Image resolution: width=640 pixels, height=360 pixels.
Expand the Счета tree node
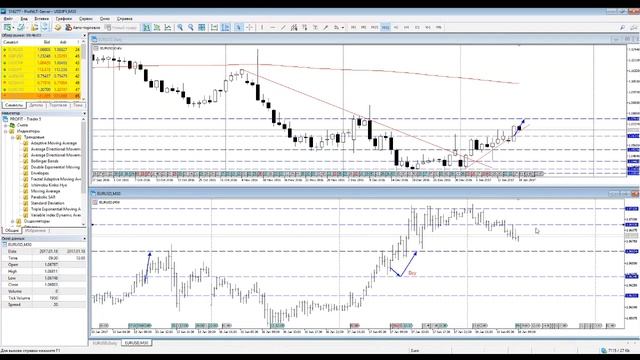tap(6, 125)
